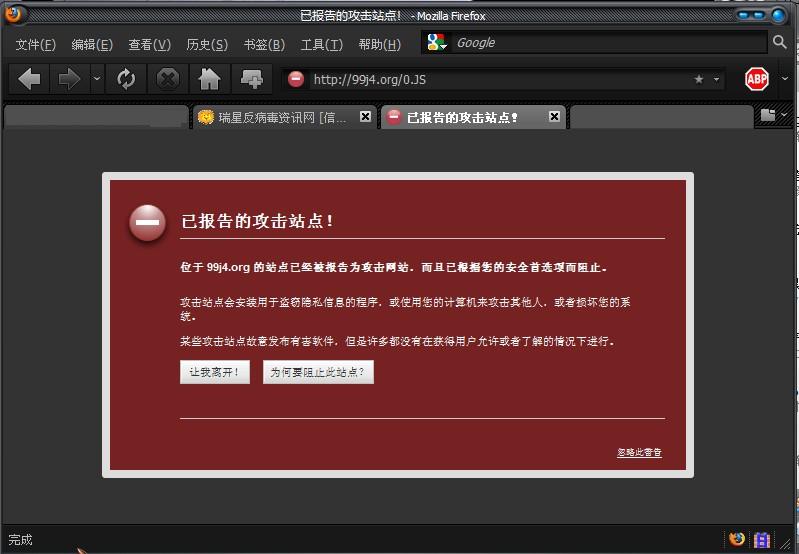Click the 为何要阻止此站点? button
Screen dimensions: 799x554
coord(318,372)
